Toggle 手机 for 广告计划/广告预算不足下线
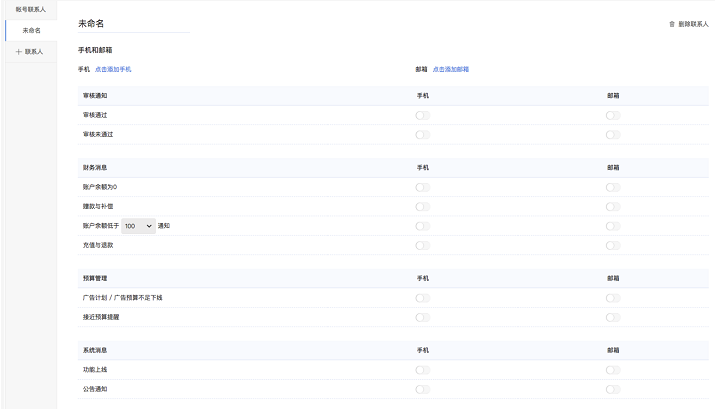Image resolution: width=715 pixels, height=409 pixels. 422,298
